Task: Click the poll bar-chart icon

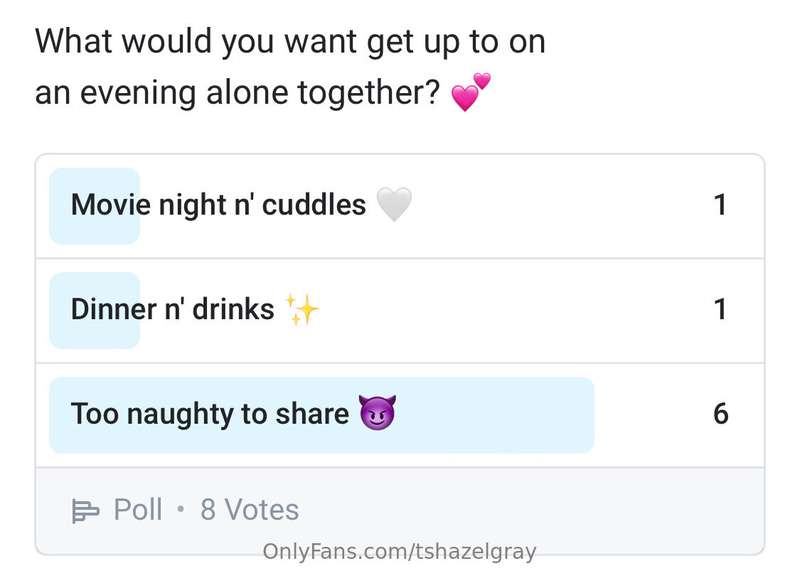Action: tap(85, 511)
